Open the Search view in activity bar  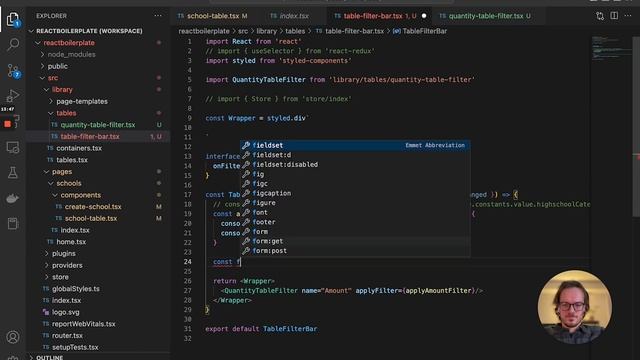pyautogui.click(x=13, y=44)
